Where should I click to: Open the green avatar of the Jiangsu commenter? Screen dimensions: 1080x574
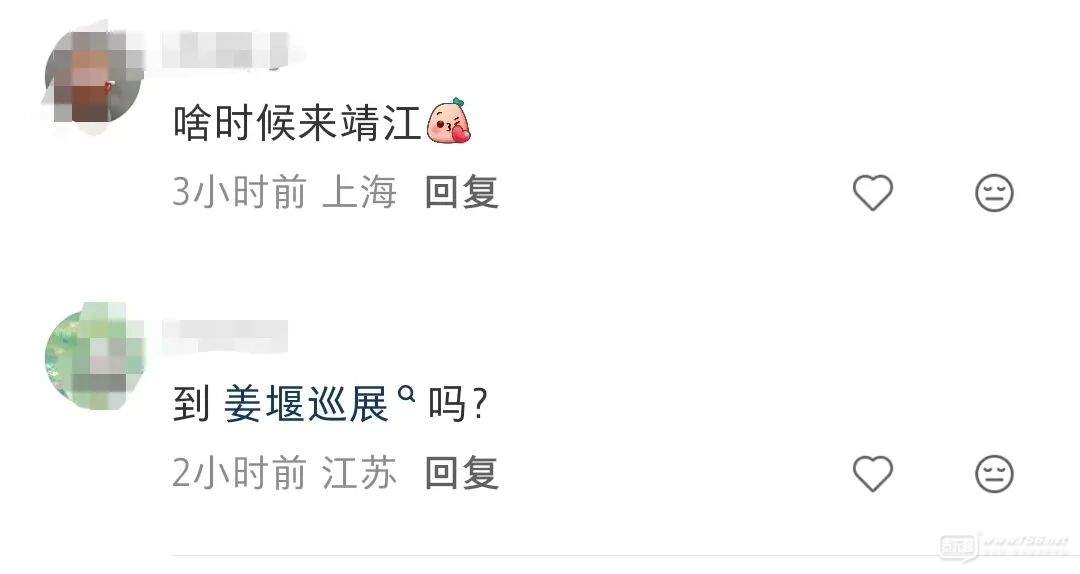[93, 357]
